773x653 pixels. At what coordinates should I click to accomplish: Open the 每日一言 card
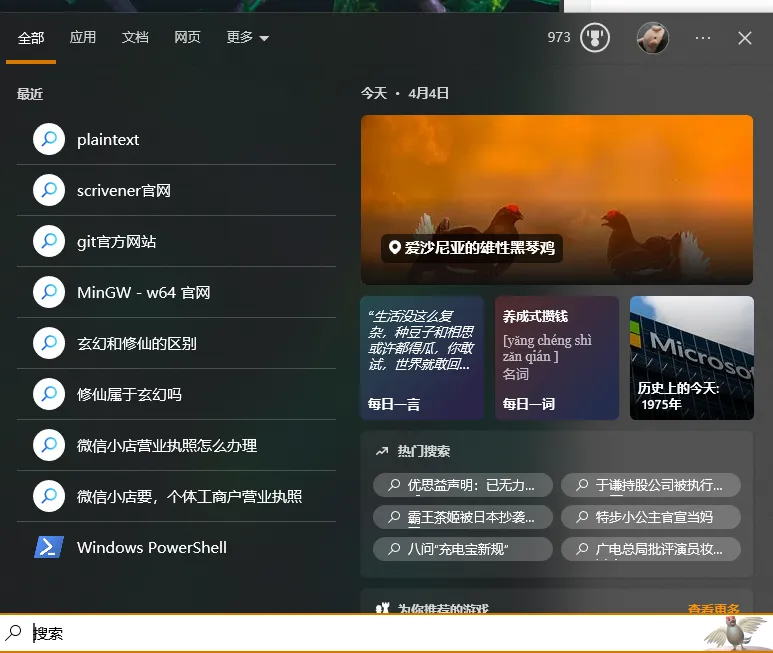pos(422,358)
